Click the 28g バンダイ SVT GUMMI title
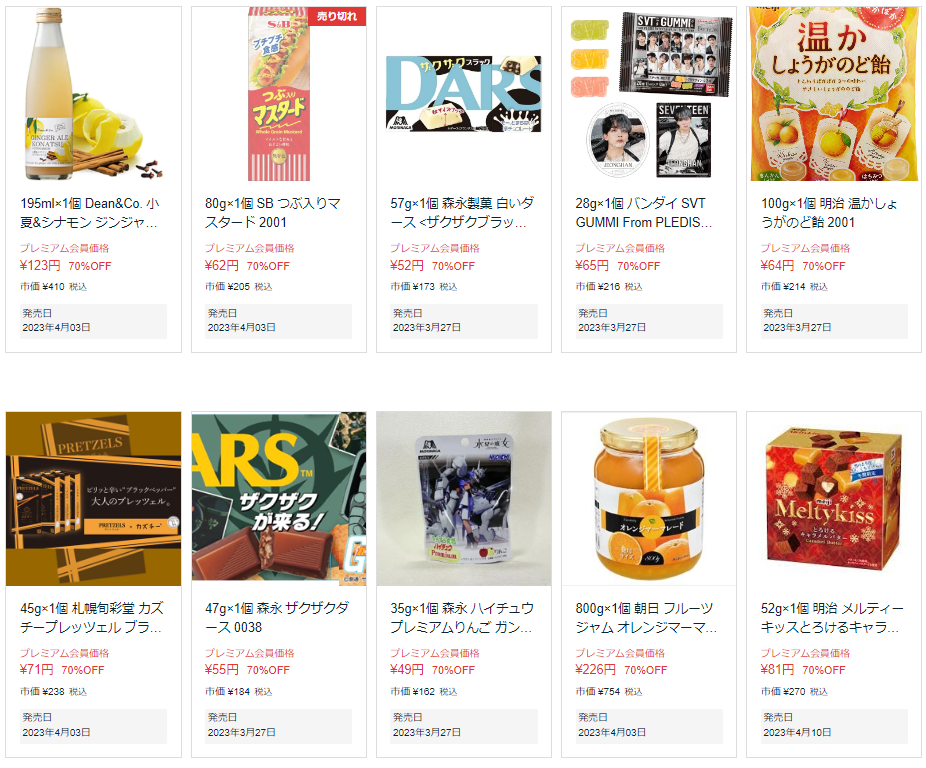 tap(644, 213)
